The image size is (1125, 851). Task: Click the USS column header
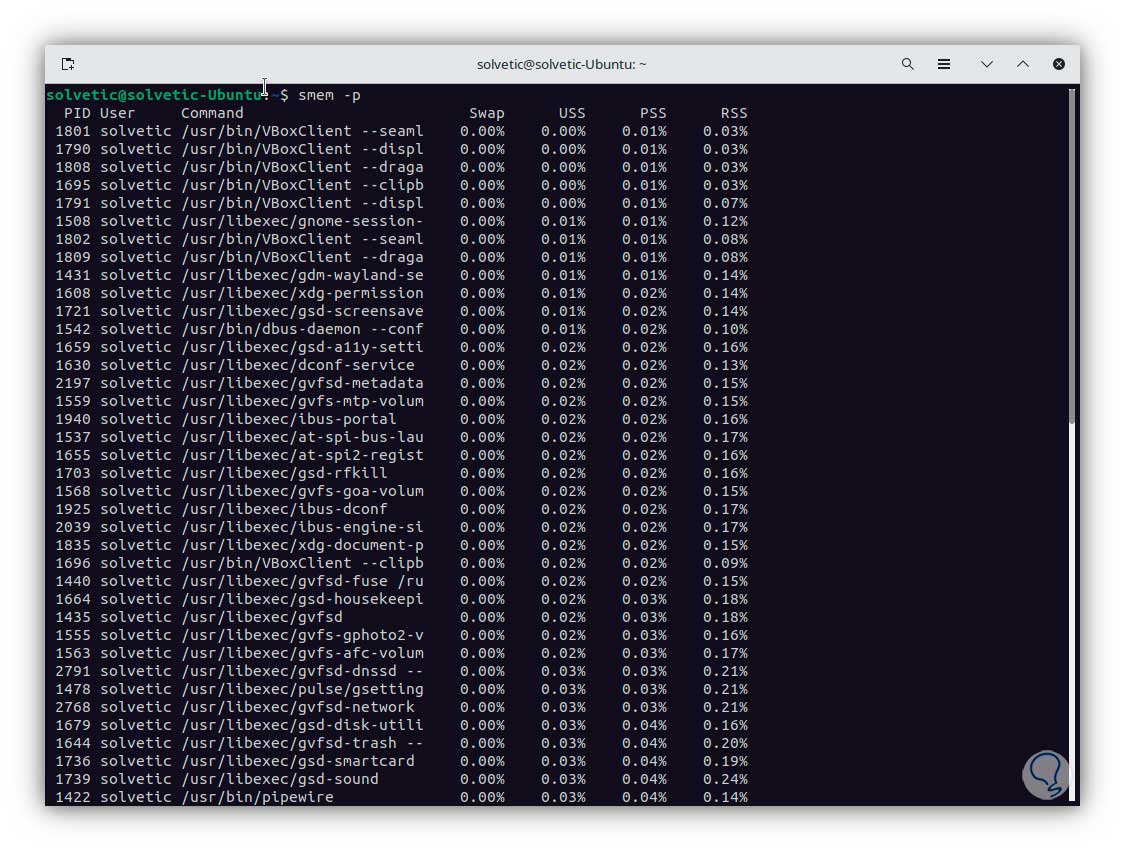tap(572, 113)
